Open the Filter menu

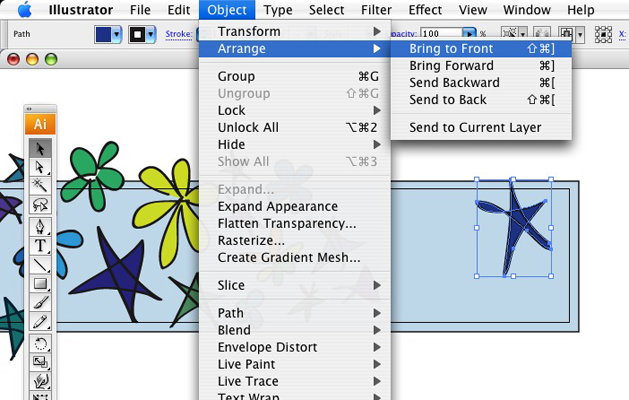coord(376,10)
